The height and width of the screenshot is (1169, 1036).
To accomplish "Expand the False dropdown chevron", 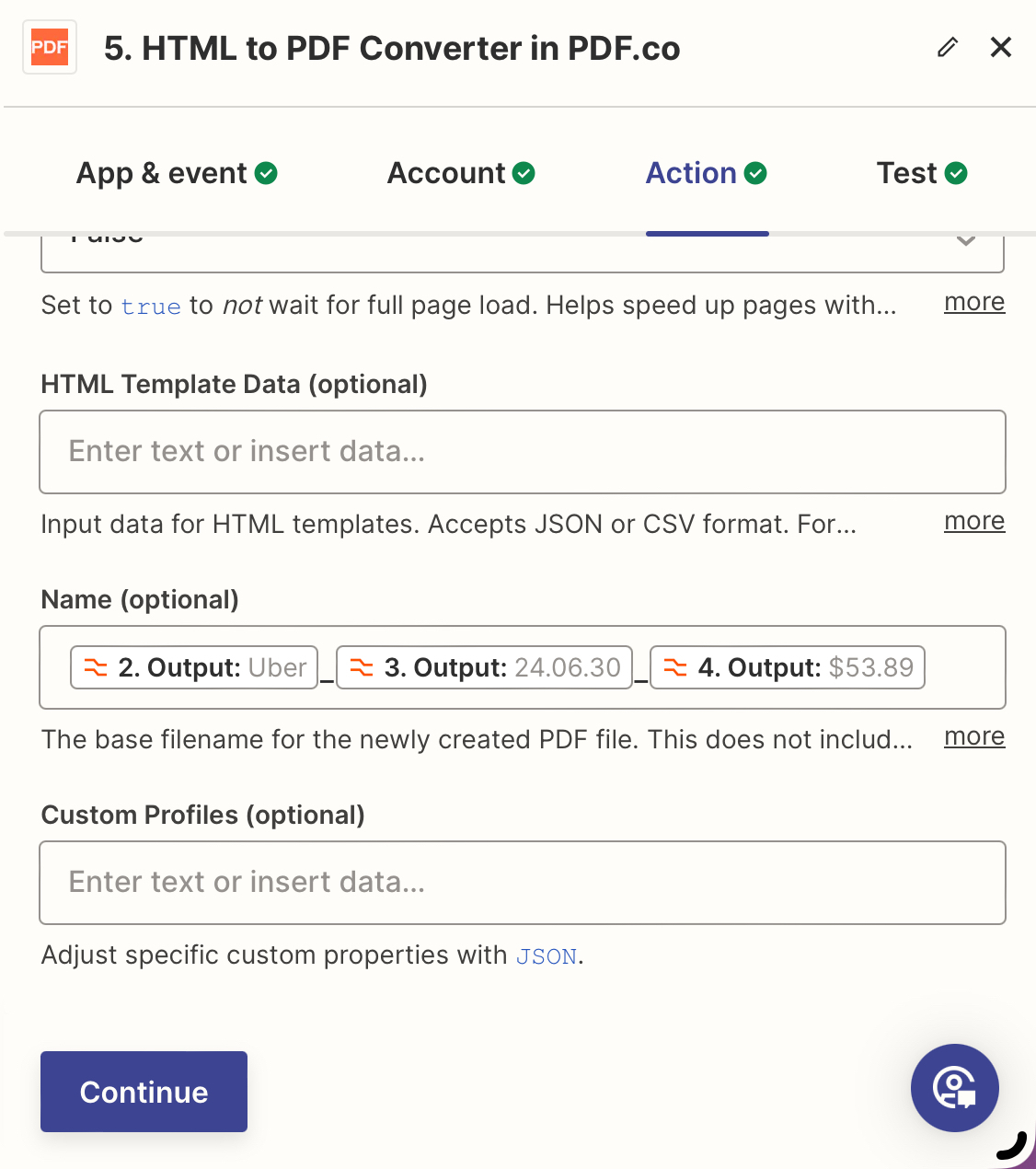I will [x=965, y=240].
